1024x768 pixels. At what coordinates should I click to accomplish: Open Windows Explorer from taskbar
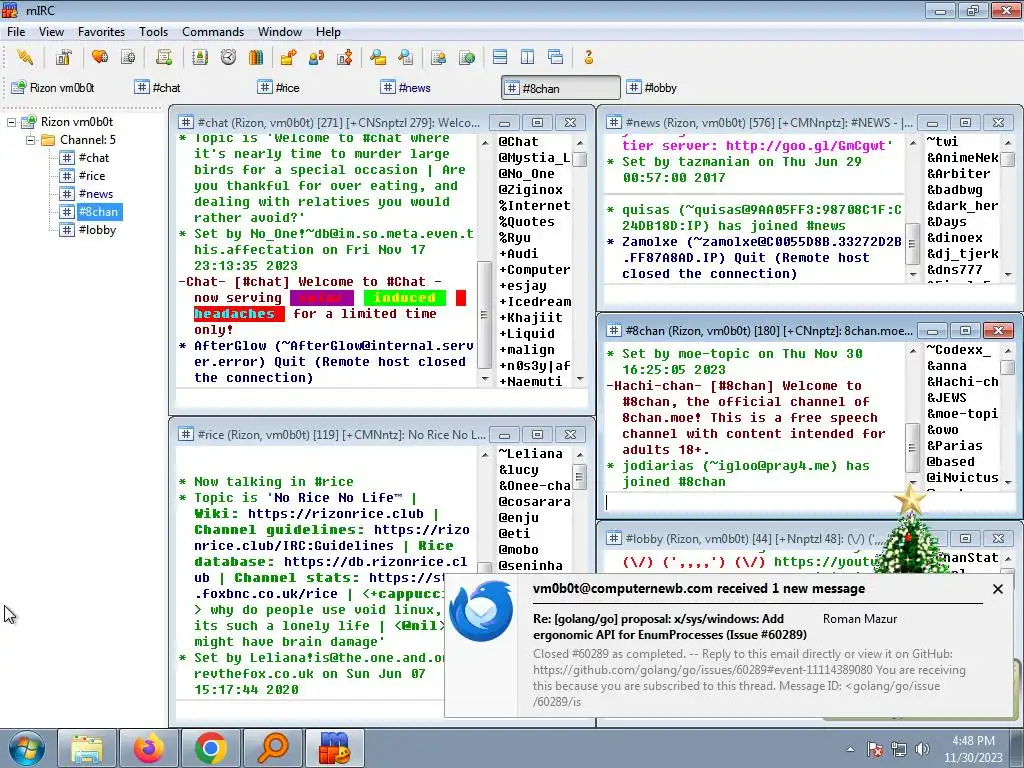[87, 748]
